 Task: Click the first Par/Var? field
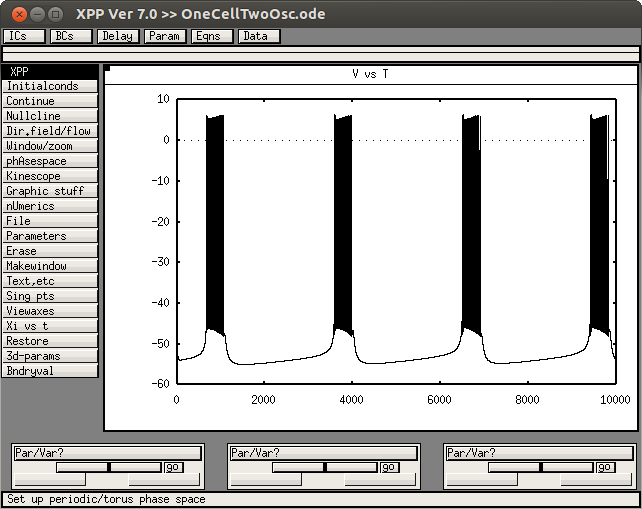pyautogui.click(x=108, y=453)
